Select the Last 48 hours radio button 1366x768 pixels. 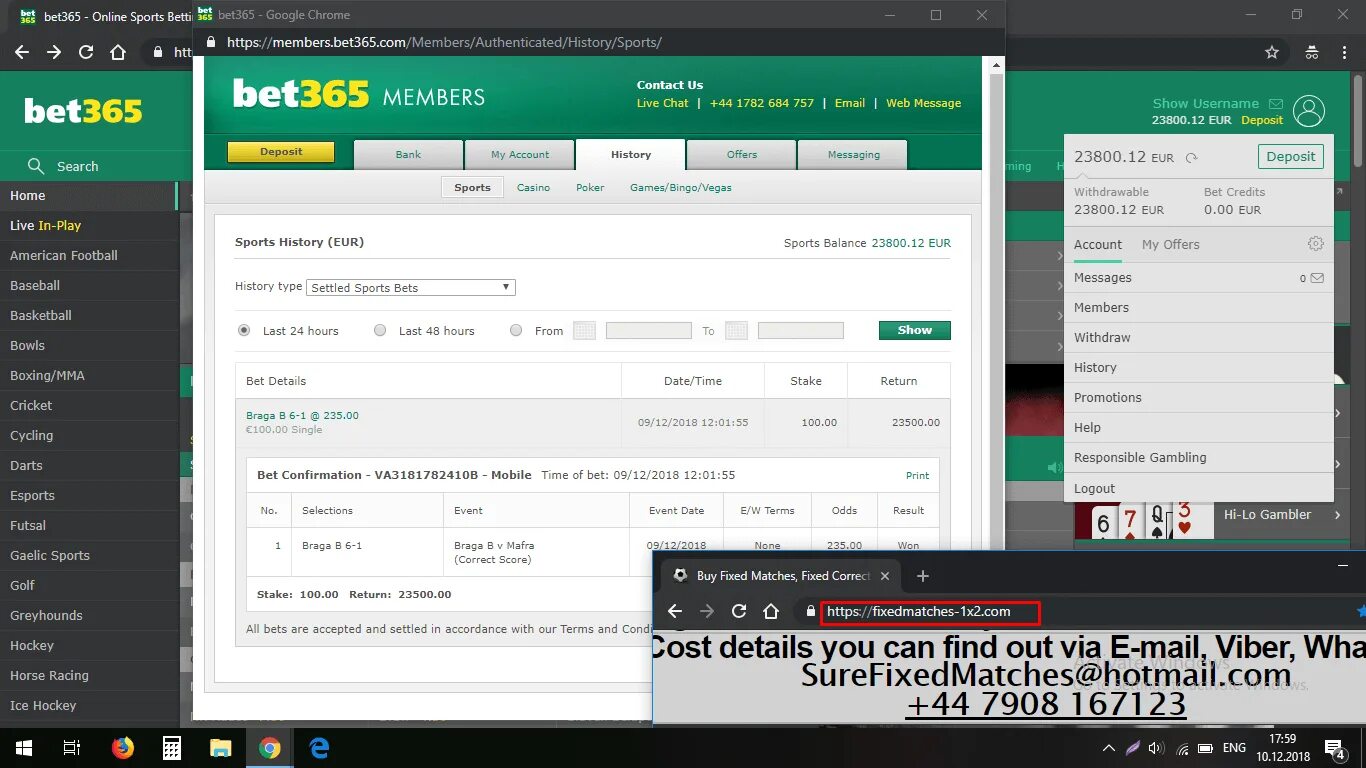tap(380, 330)
